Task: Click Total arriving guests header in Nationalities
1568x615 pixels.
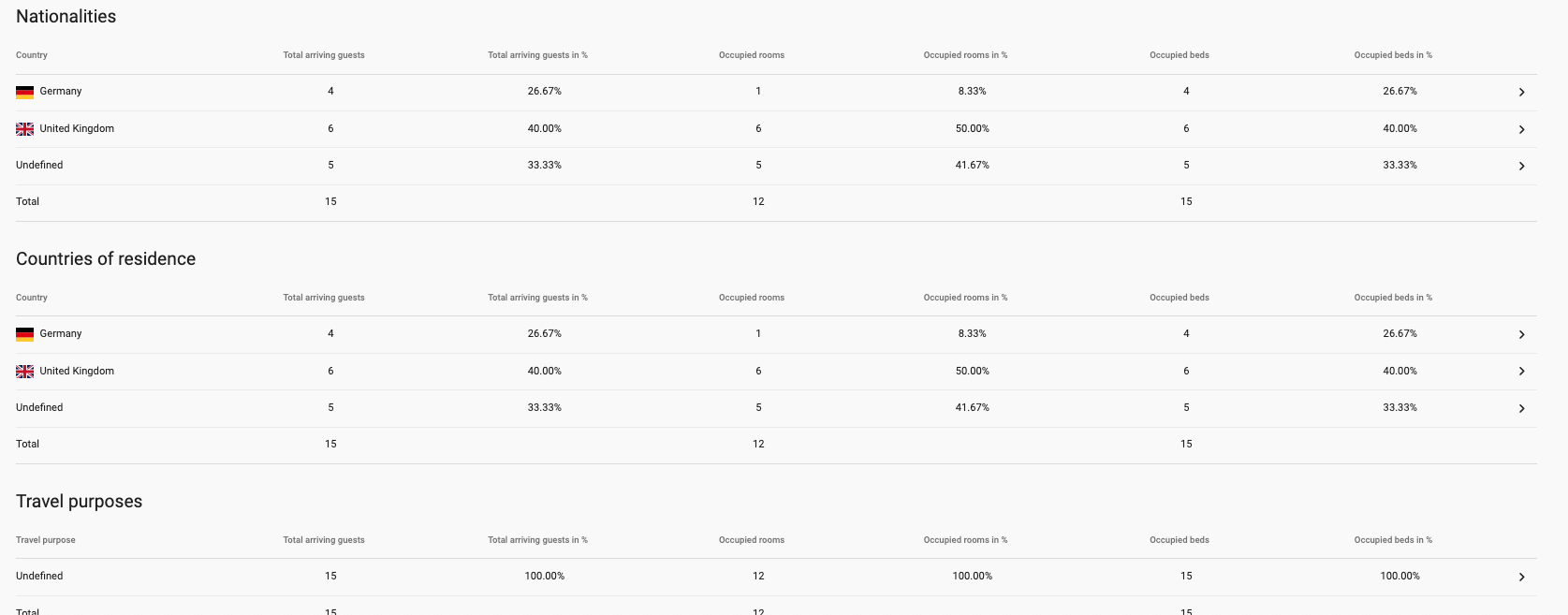Action: point(324,55)
